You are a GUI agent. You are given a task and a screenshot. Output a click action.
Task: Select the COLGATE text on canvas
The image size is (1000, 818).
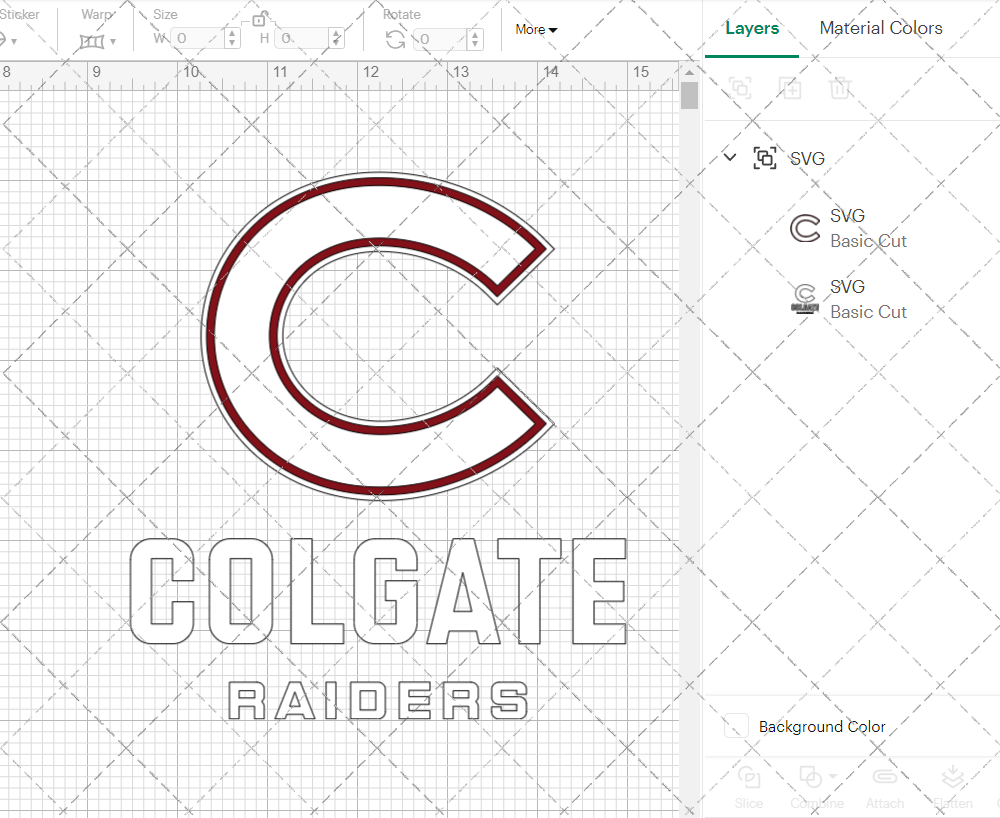[378, 591]
